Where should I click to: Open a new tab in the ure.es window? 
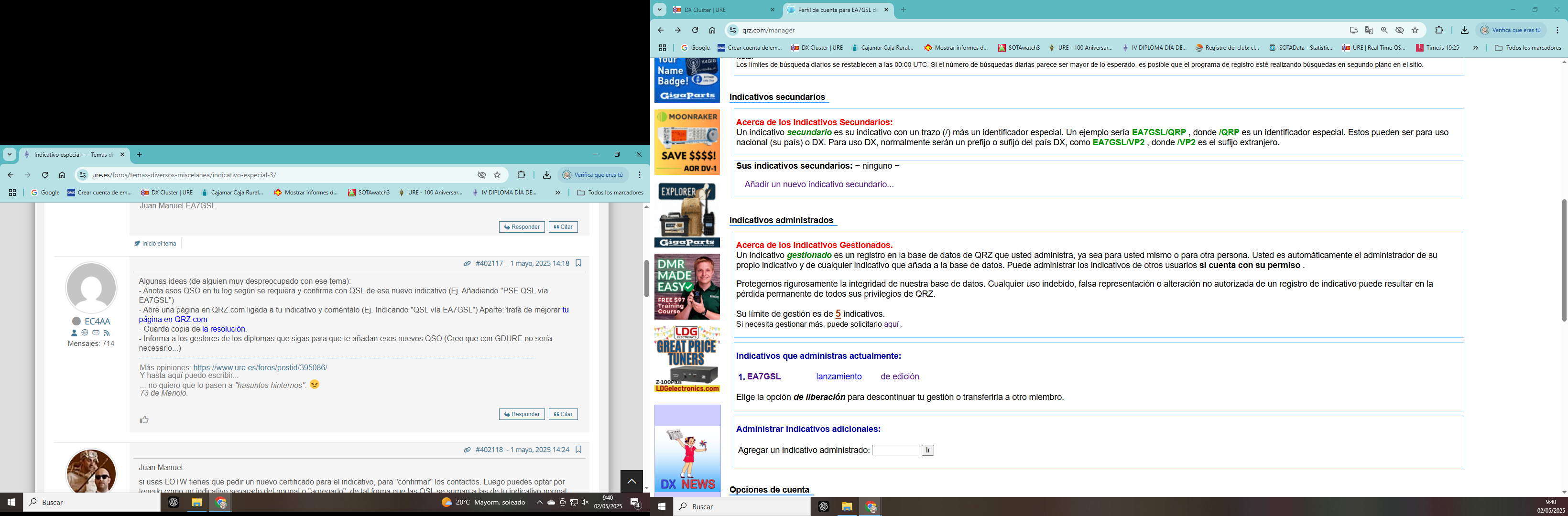140,154
